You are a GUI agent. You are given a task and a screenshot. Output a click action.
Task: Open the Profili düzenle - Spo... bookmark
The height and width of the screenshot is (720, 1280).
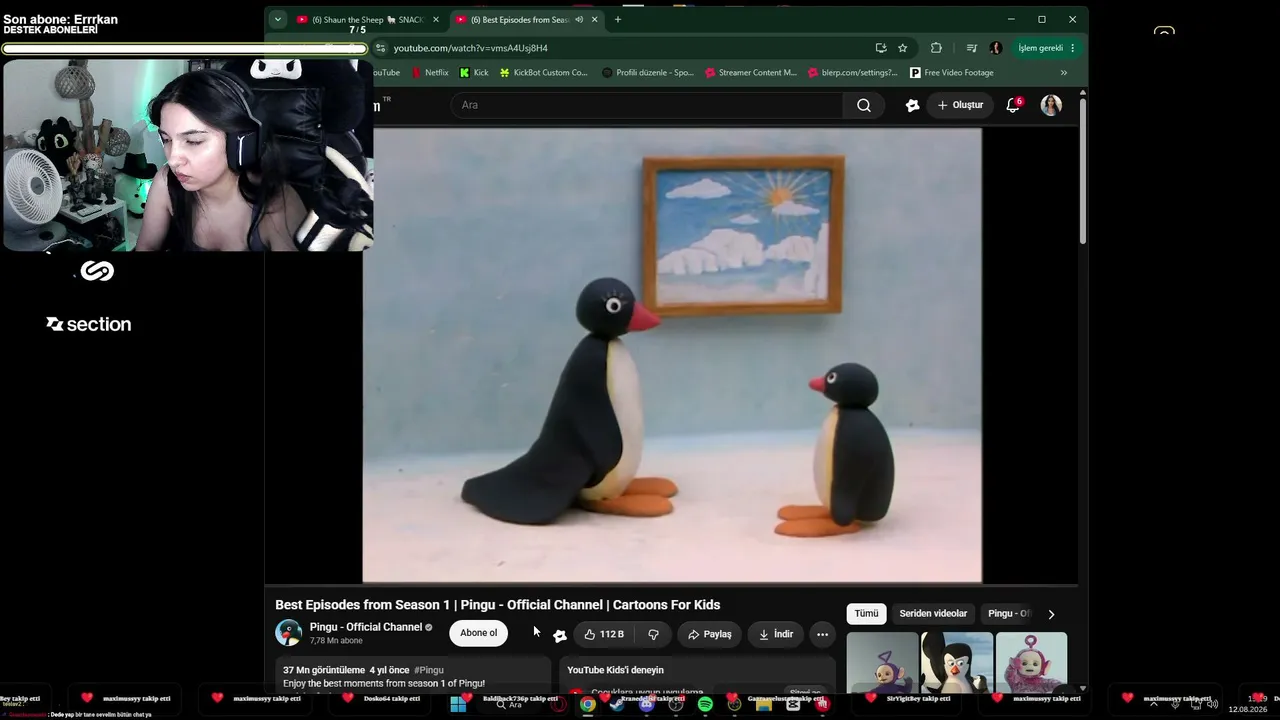tap(648, 73)
